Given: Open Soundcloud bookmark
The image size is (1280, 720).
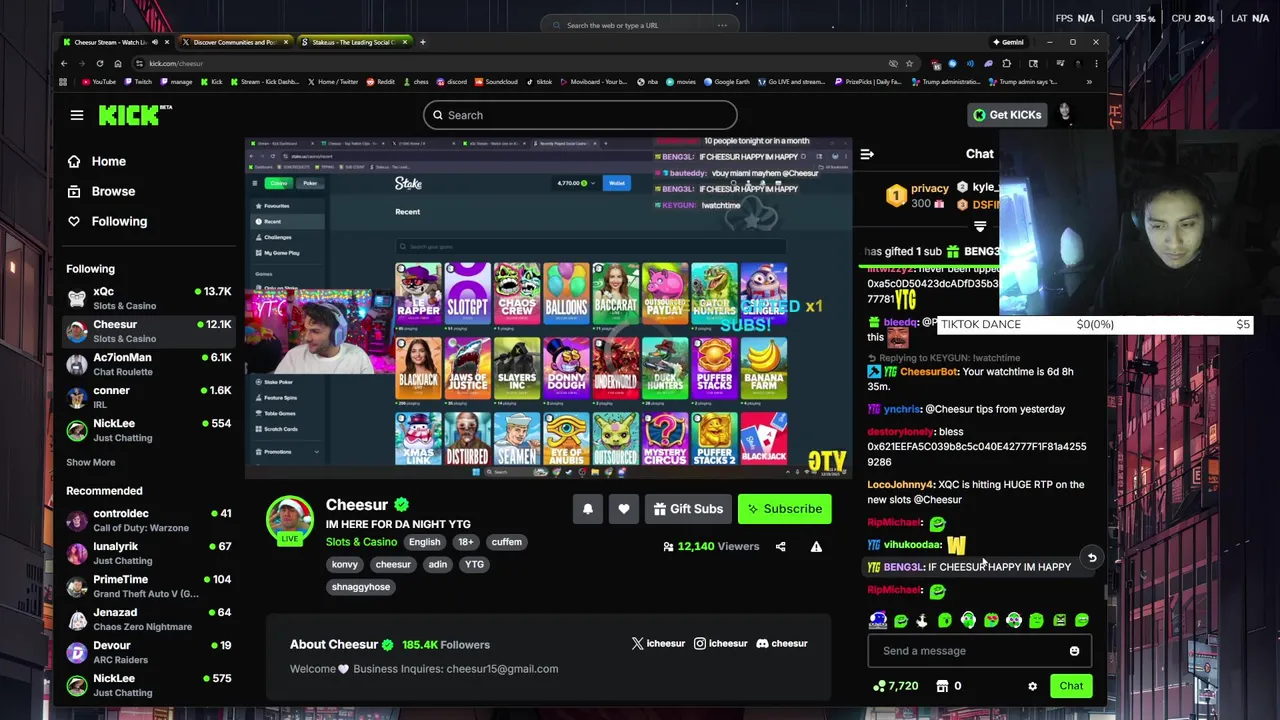Looking at the screenshot, I should (496, 82).
